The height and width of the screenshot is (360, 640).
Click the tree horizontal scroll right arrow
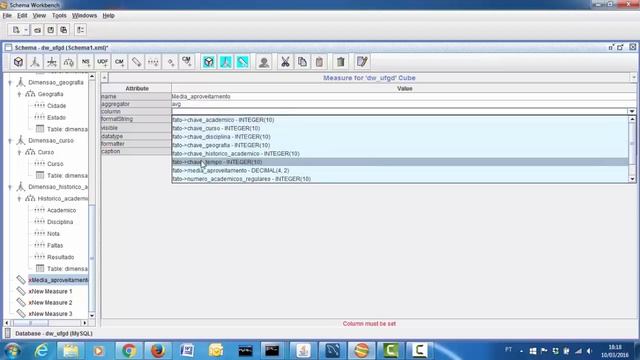point(84,323)
